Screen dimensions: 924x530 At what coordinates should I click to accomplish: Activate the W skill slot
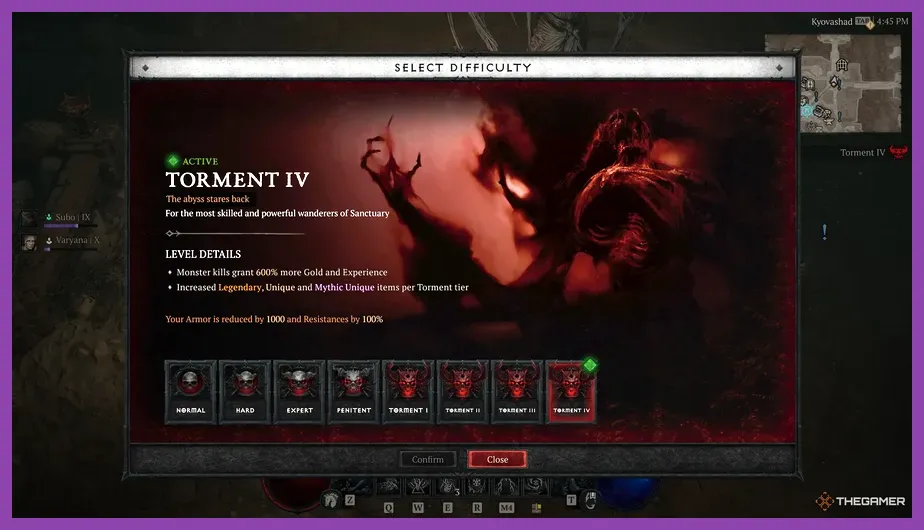418,486
